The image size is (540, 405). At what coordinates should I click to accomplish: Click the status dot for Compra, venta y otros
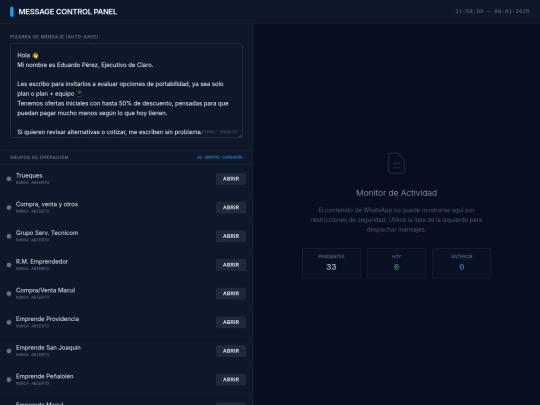coord(9,207)
